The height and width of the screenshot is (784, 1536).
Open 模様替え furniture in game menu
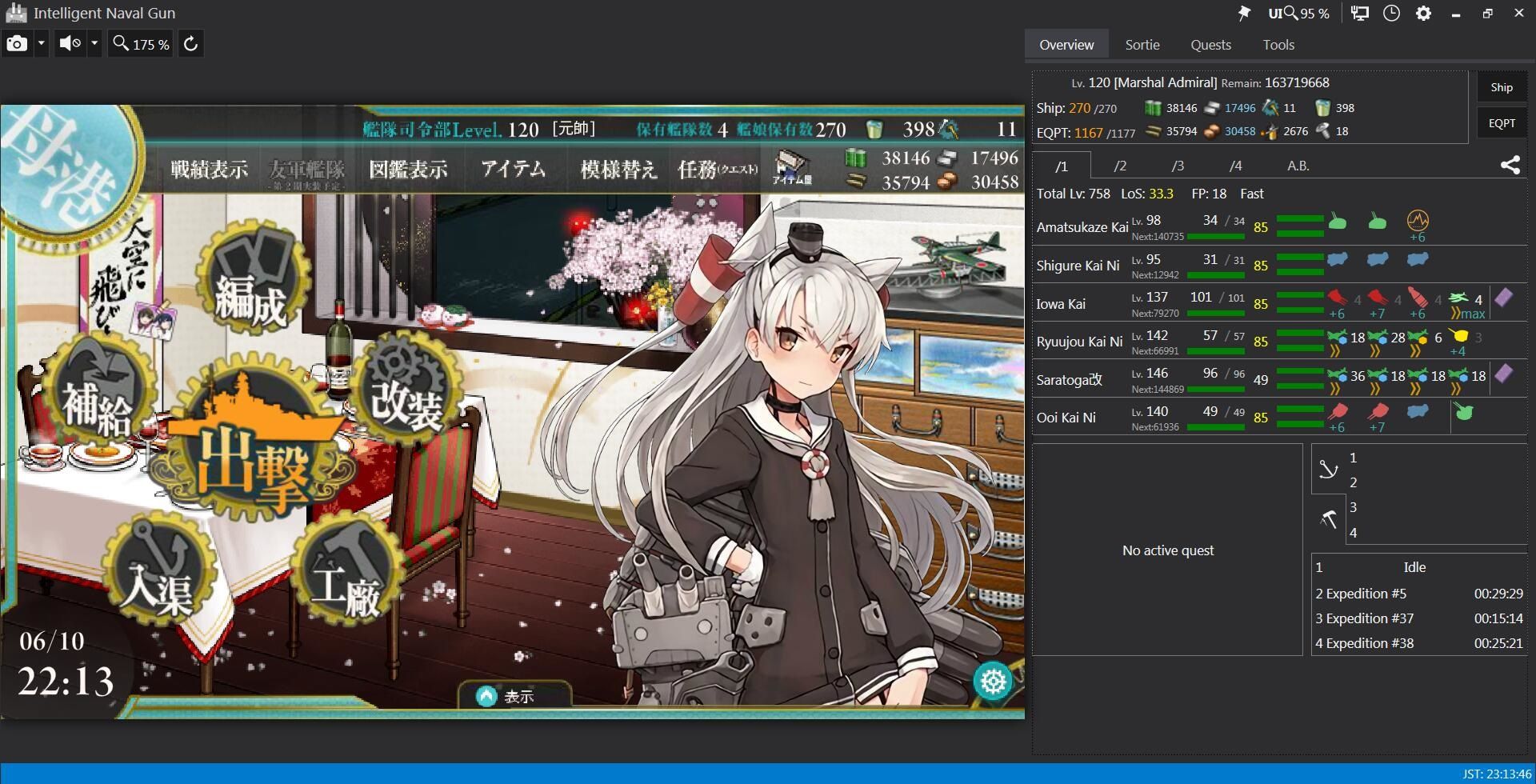coord(618,170)
